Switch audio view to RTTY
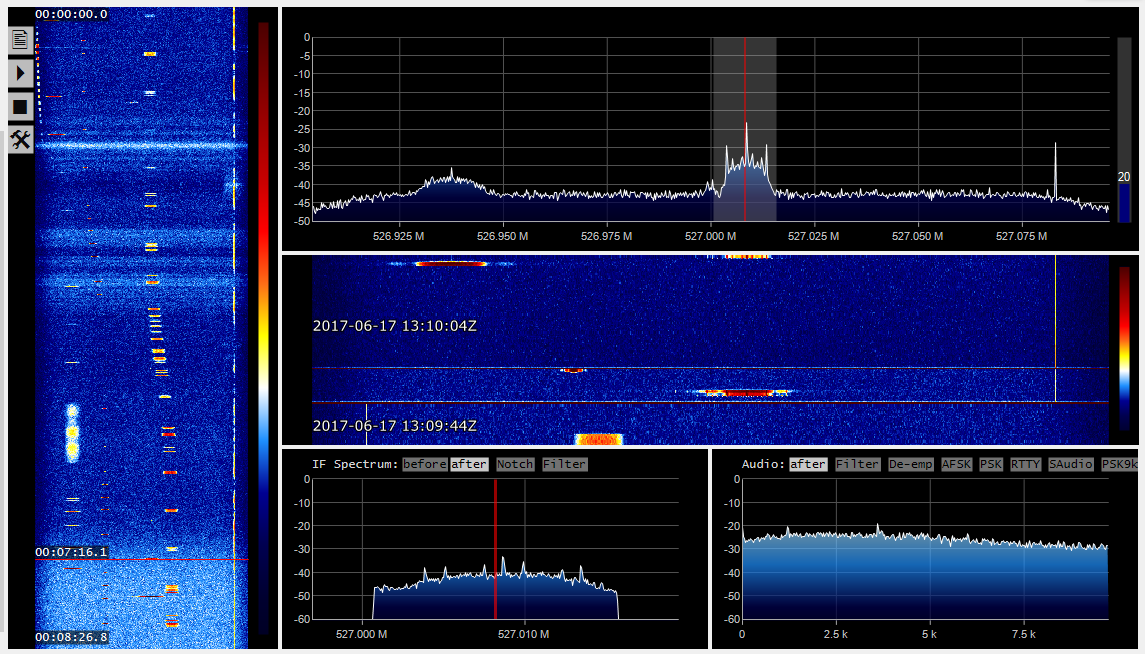The height and width of the screenshot is (654, 1145). click(x=1025, y=464)
